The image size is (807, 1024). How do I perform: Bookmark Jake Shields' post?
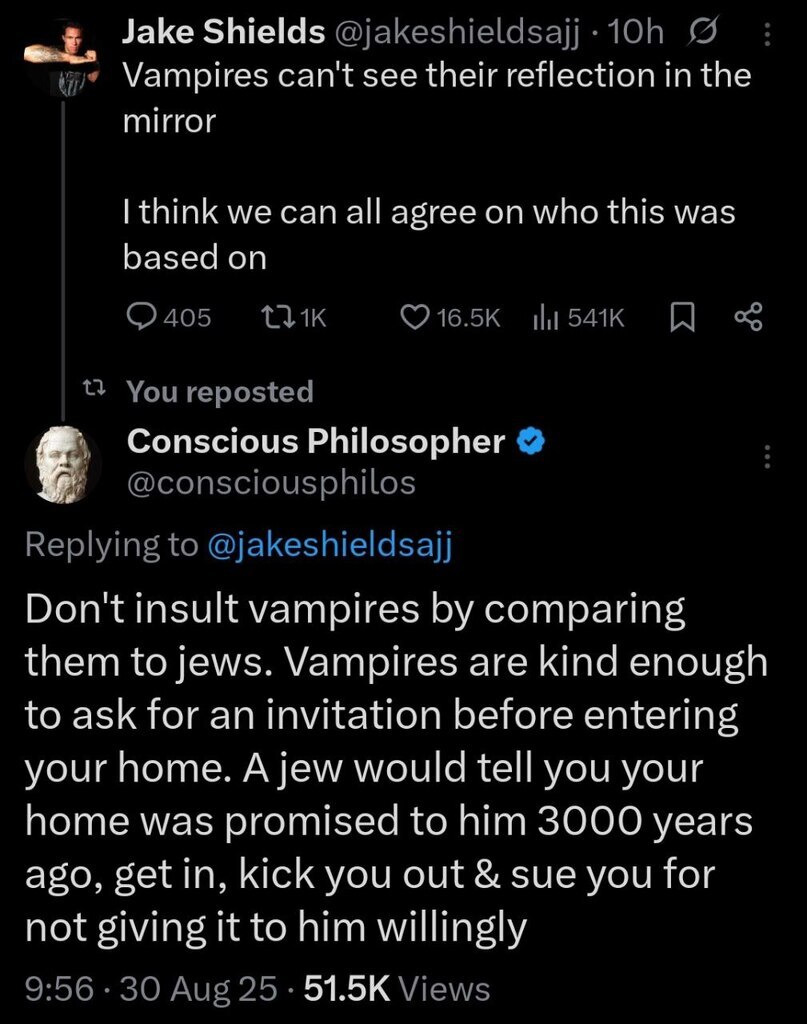coord(682,317)
